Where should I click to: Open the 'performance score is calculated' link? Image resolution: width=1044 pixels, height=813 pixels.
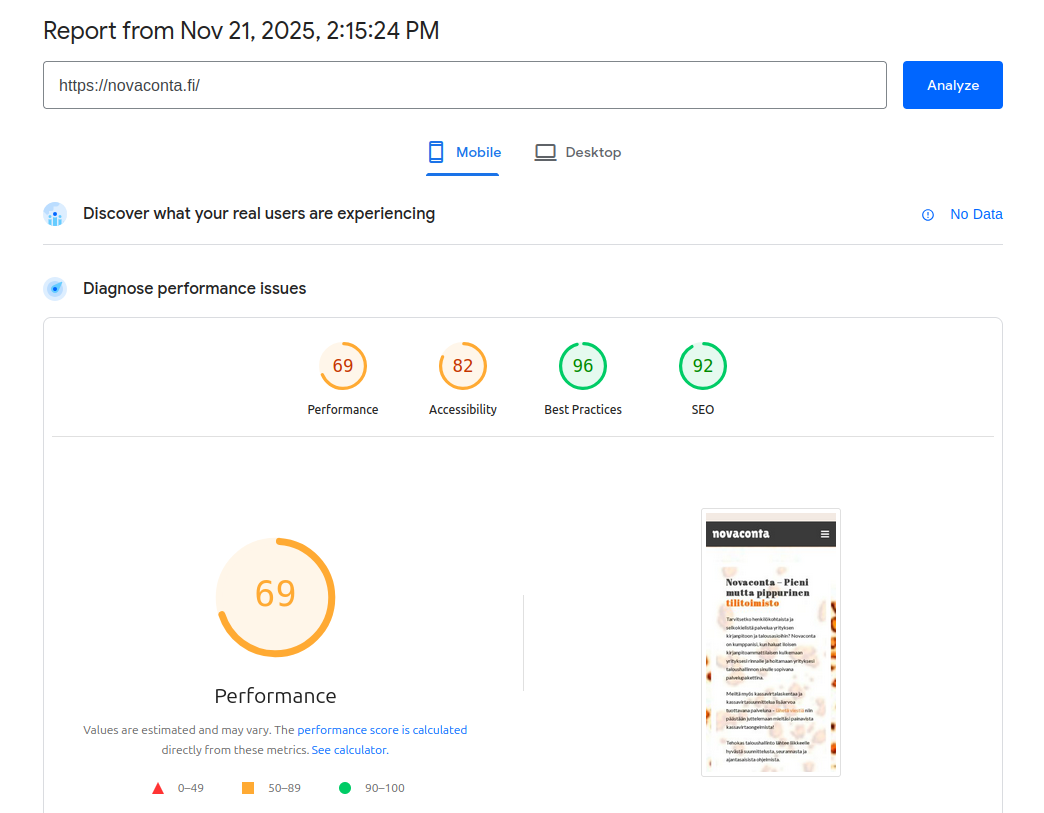click(382, 730)
